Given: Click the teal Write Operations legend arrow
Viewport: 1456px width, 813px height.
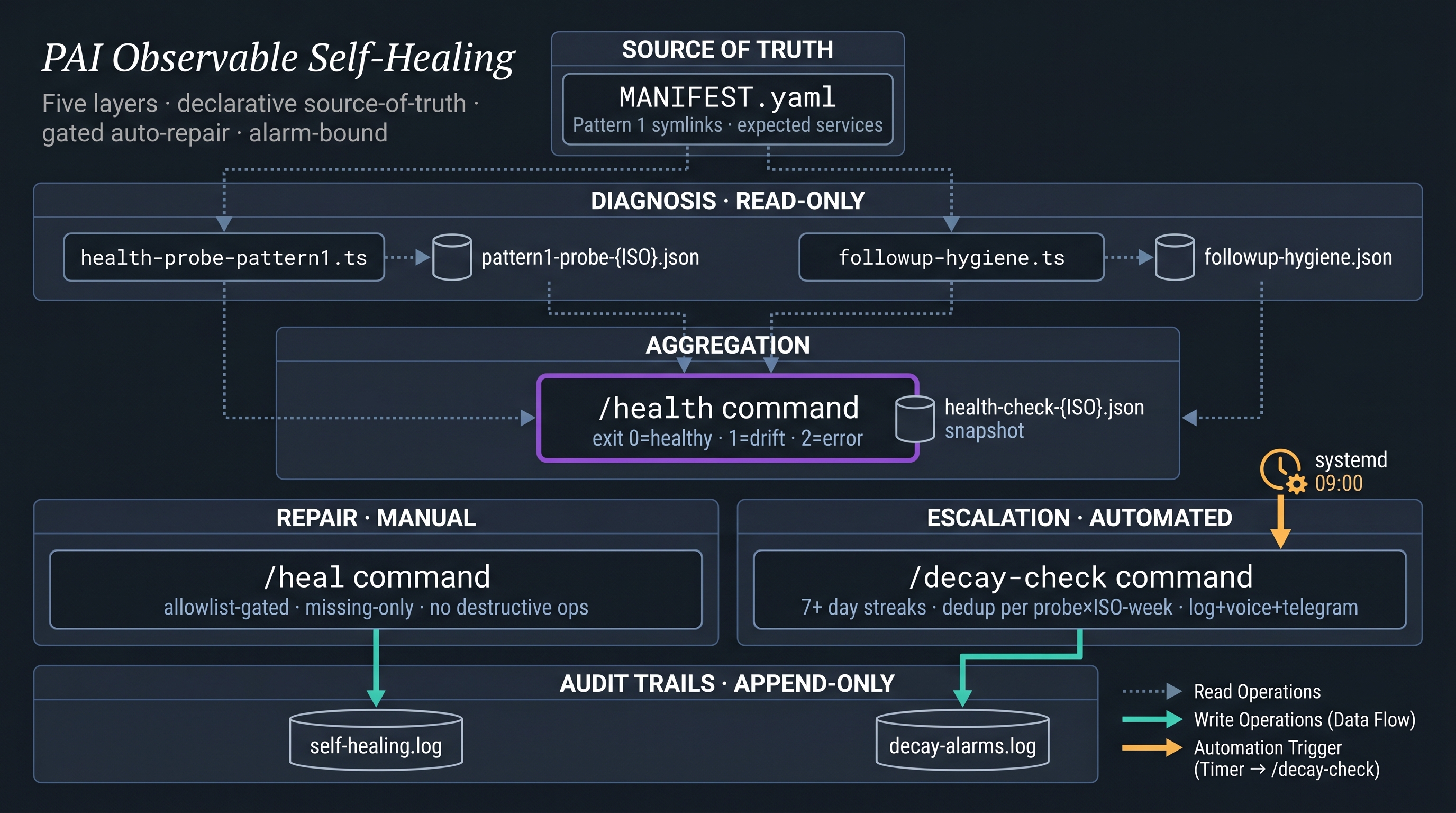Looking at the screenshot, I should pos(1152,719).
